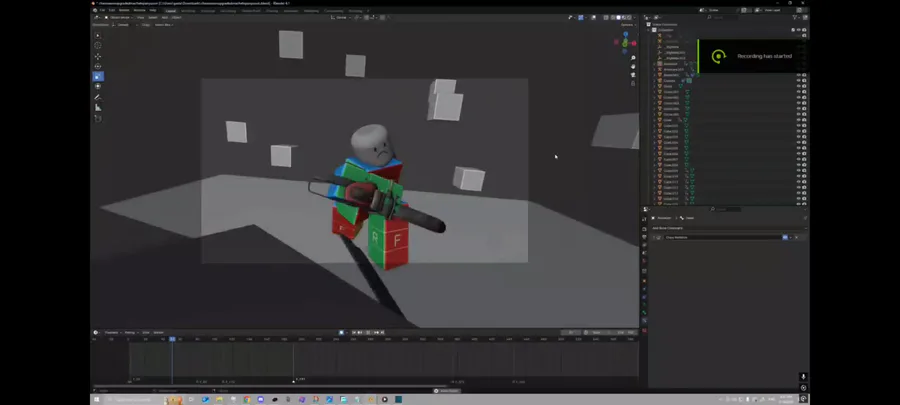The image size is (900, 405).
Task: Select the Annotate tool
Action: click(x=98, y=98)
